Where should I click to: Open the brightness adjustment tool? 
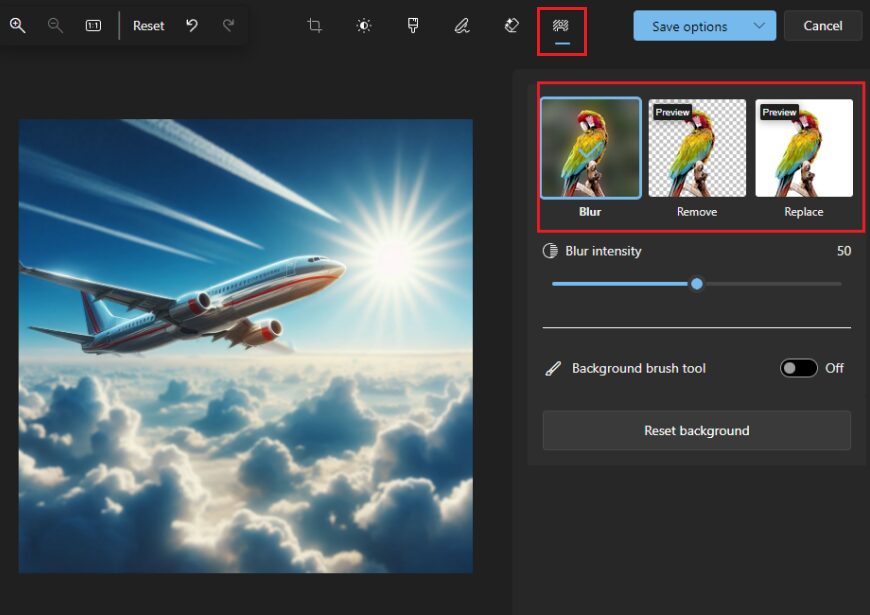[364, 26]
